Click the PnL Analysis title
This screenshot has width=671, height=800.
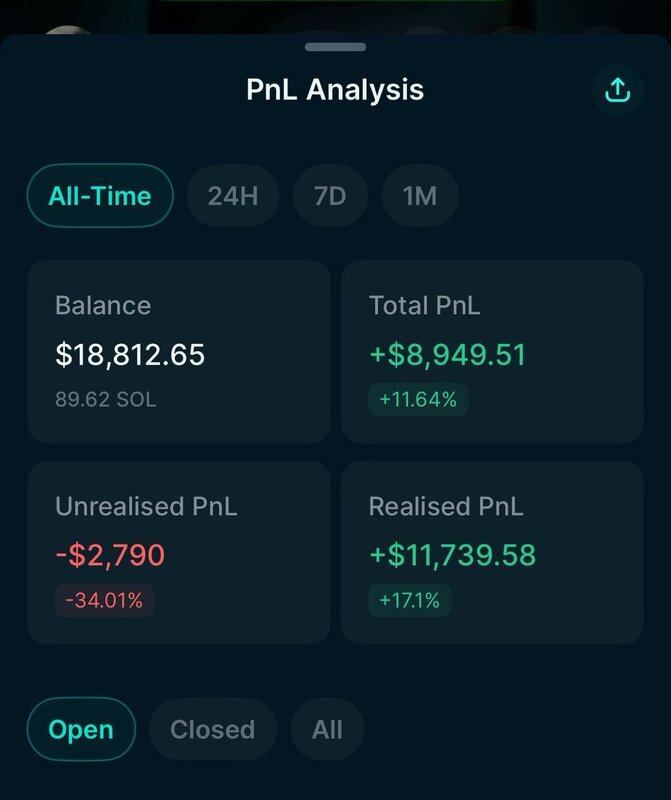[335, 90]
